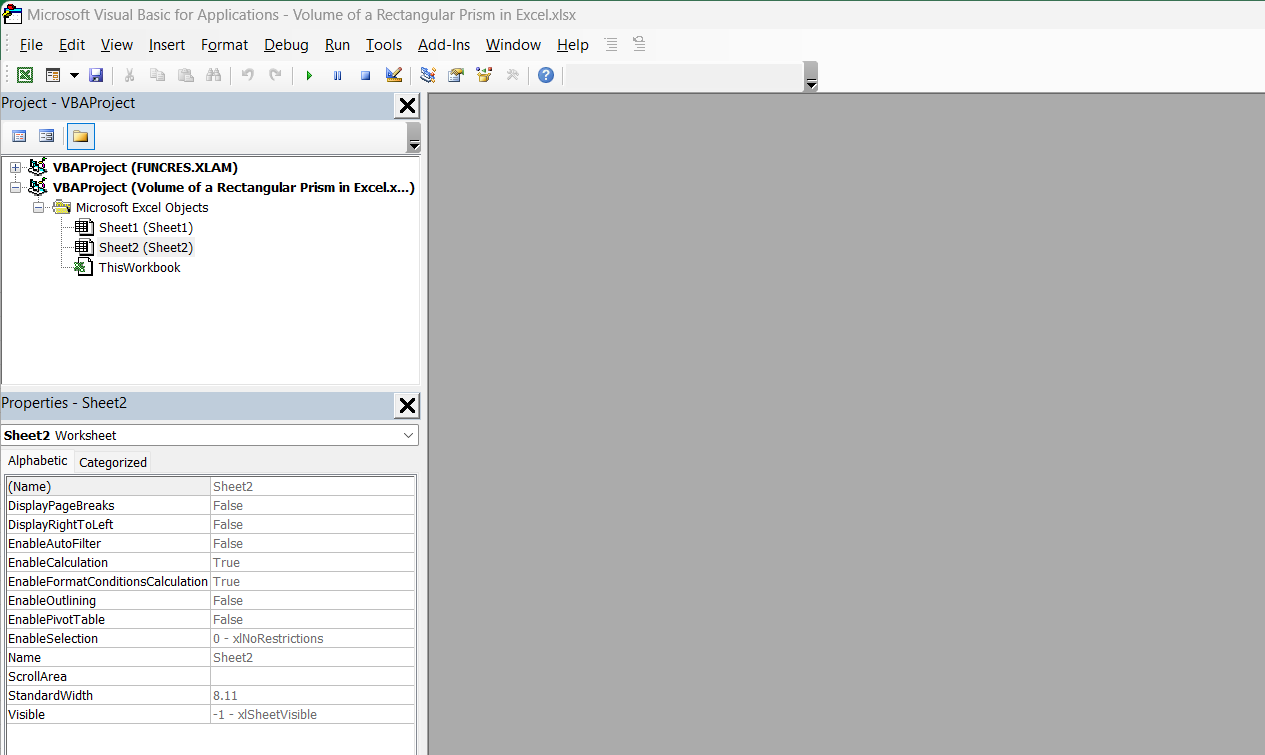The image size is (1265, 755).
Task: Select the Visible value xlSheetVisible
Action: pos(312,714)
